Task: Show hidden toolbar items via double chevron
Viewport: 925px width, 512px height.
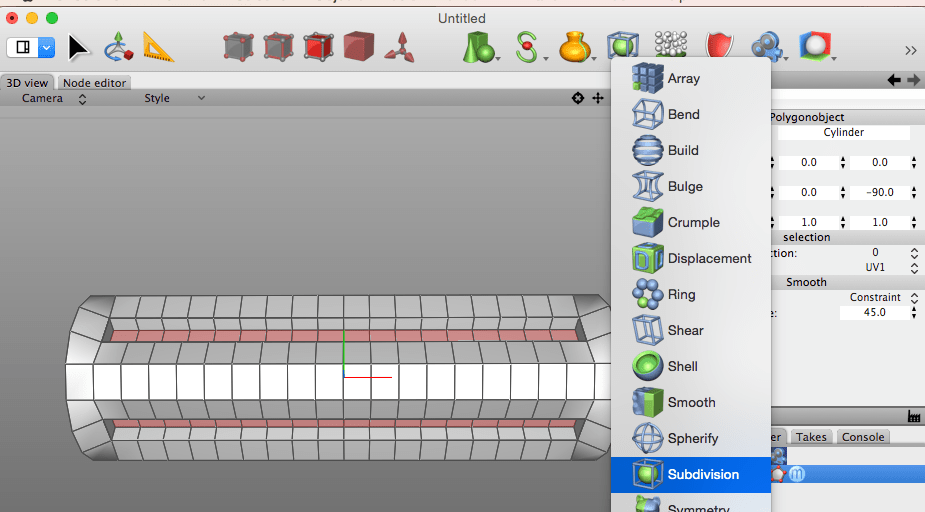Action: tap(911, 51)
